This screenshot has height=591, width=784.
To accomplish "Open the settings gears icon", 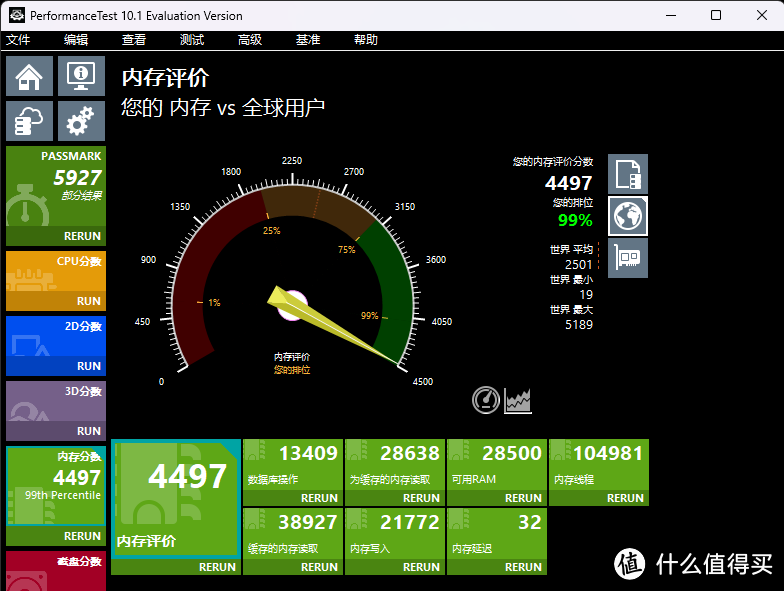I will pyautogui.click(x=82, y=121).
